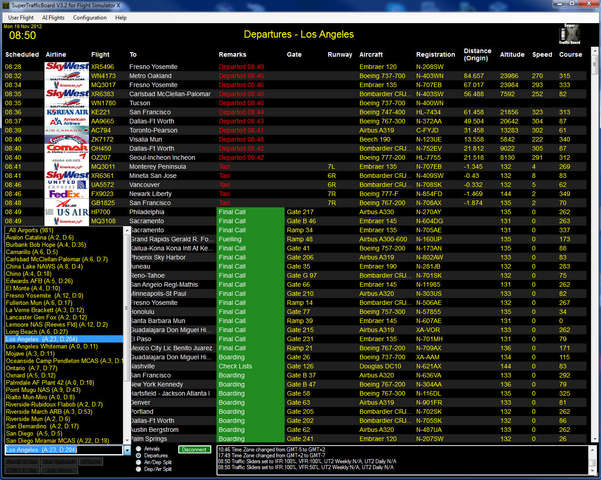Click airline logo for flight ZK7172

(x=67, y=139)
